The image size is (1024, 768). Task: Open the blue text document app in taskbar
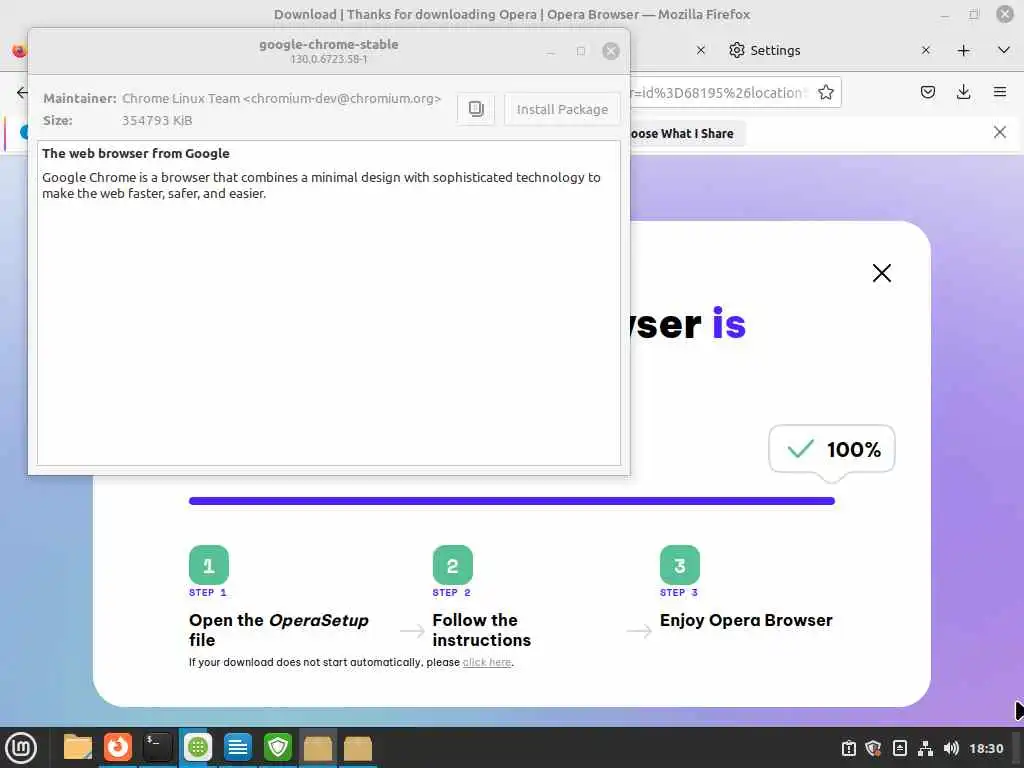tap(238, 748)
